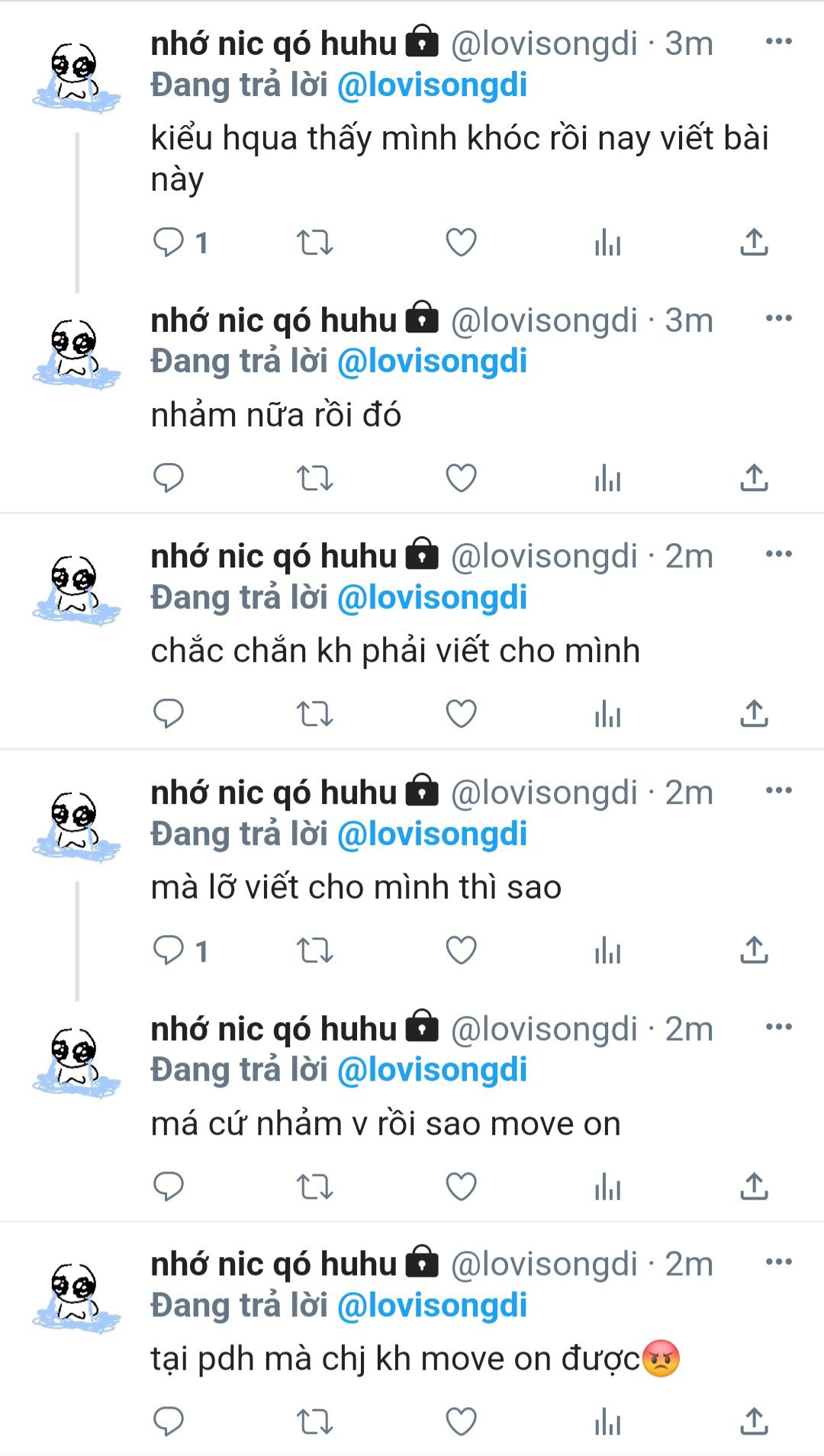Viewport: 824px width, 1456px height.
Task: Open more options menu on the first tweet
Action: (x=779, y=41)
